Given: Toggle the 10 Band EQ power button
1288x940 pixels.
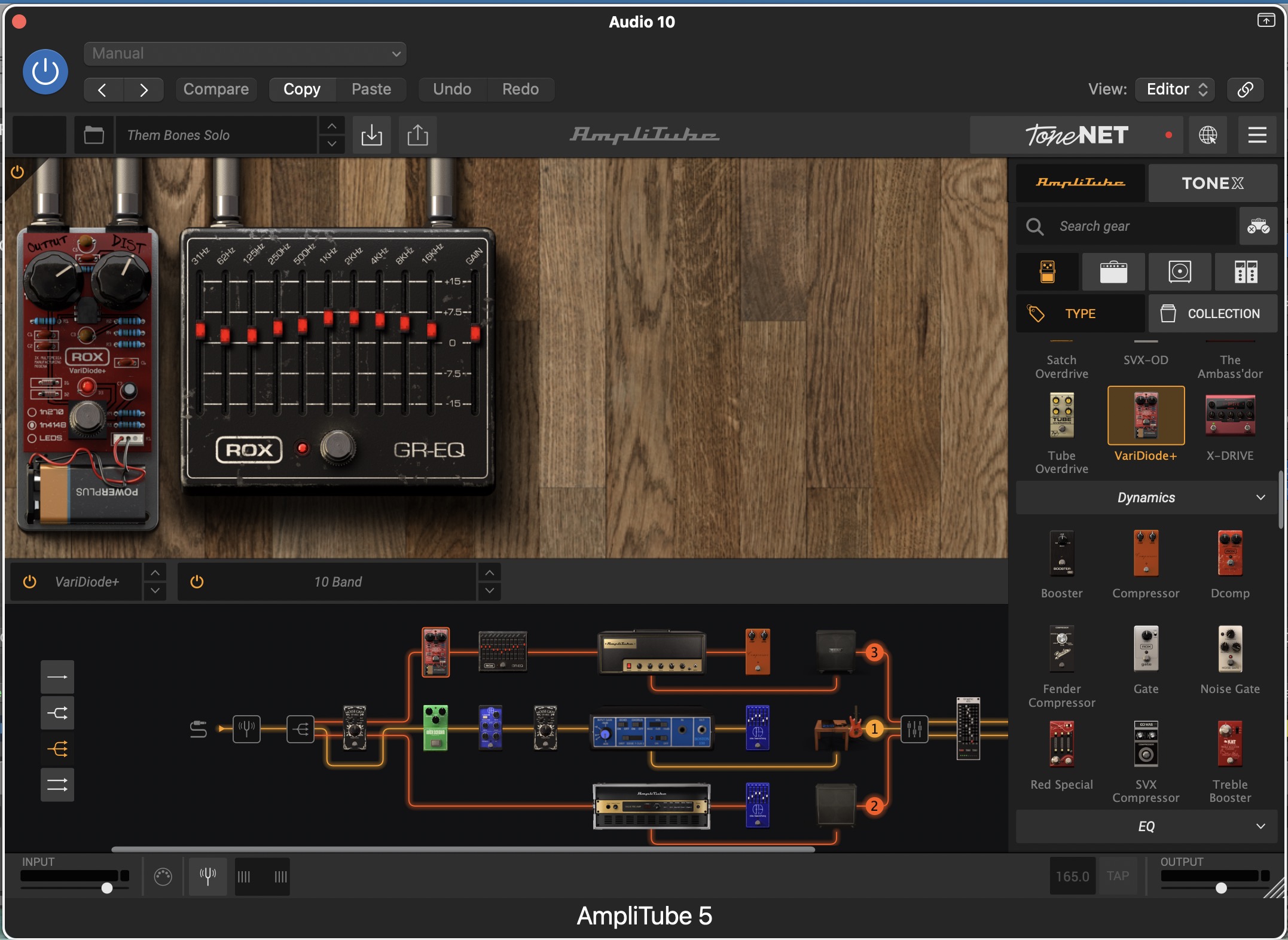Looking at the screenshot, I should coord(197,582).
